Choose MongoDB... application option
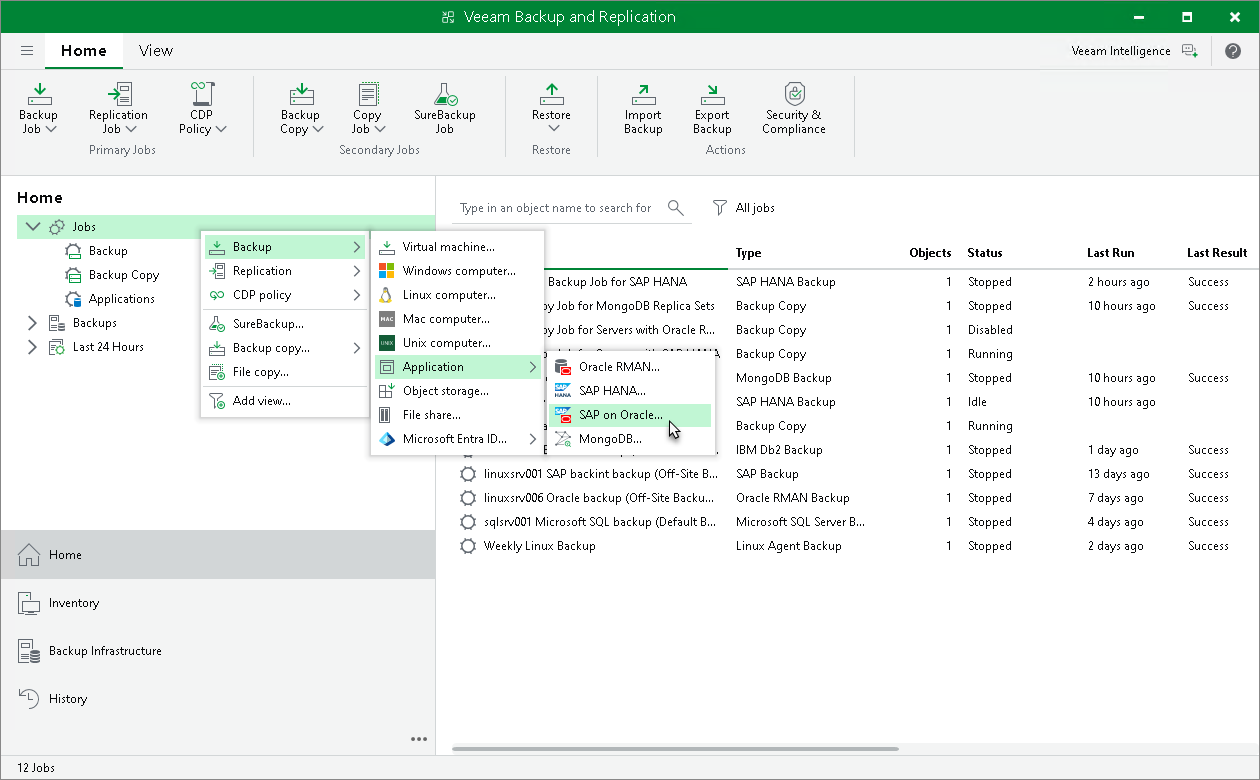 [x=630, y=439]
